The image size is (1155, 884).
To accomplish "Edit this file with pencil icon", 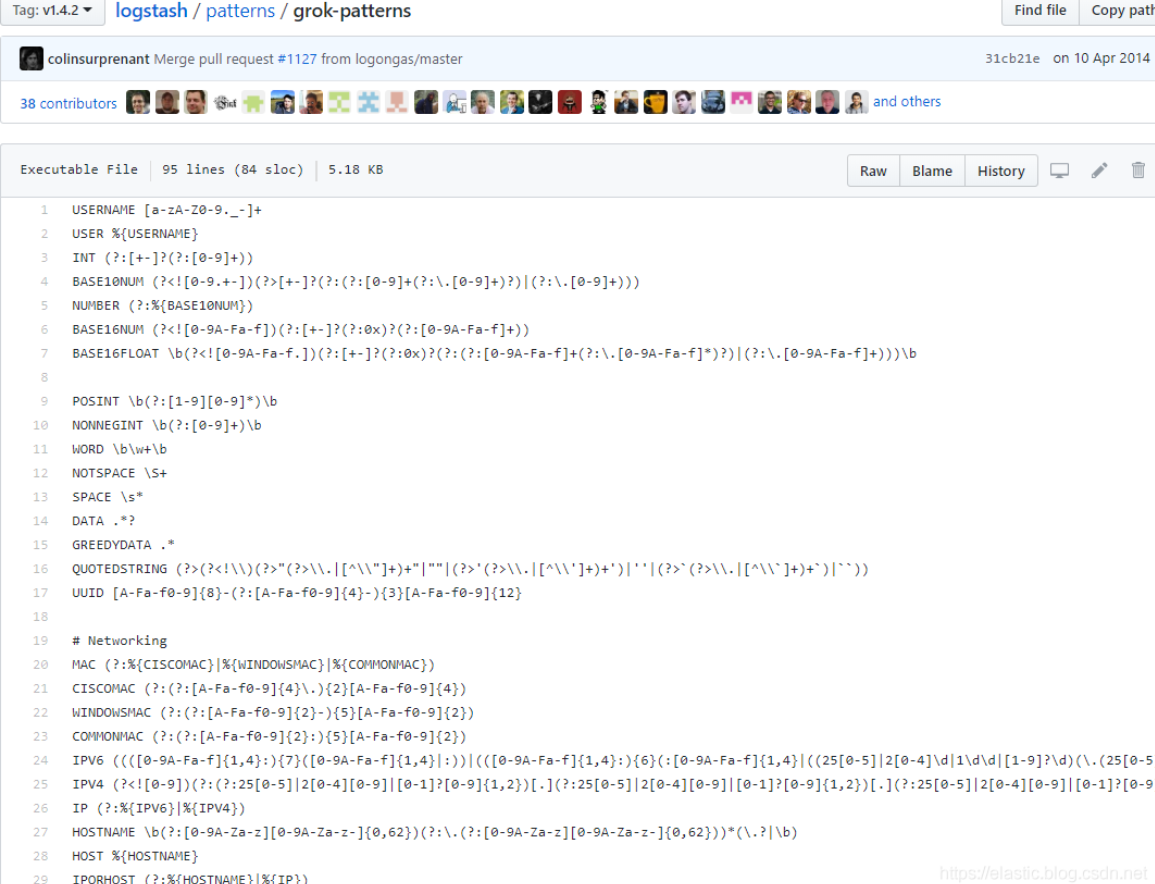I will 1099,171.
